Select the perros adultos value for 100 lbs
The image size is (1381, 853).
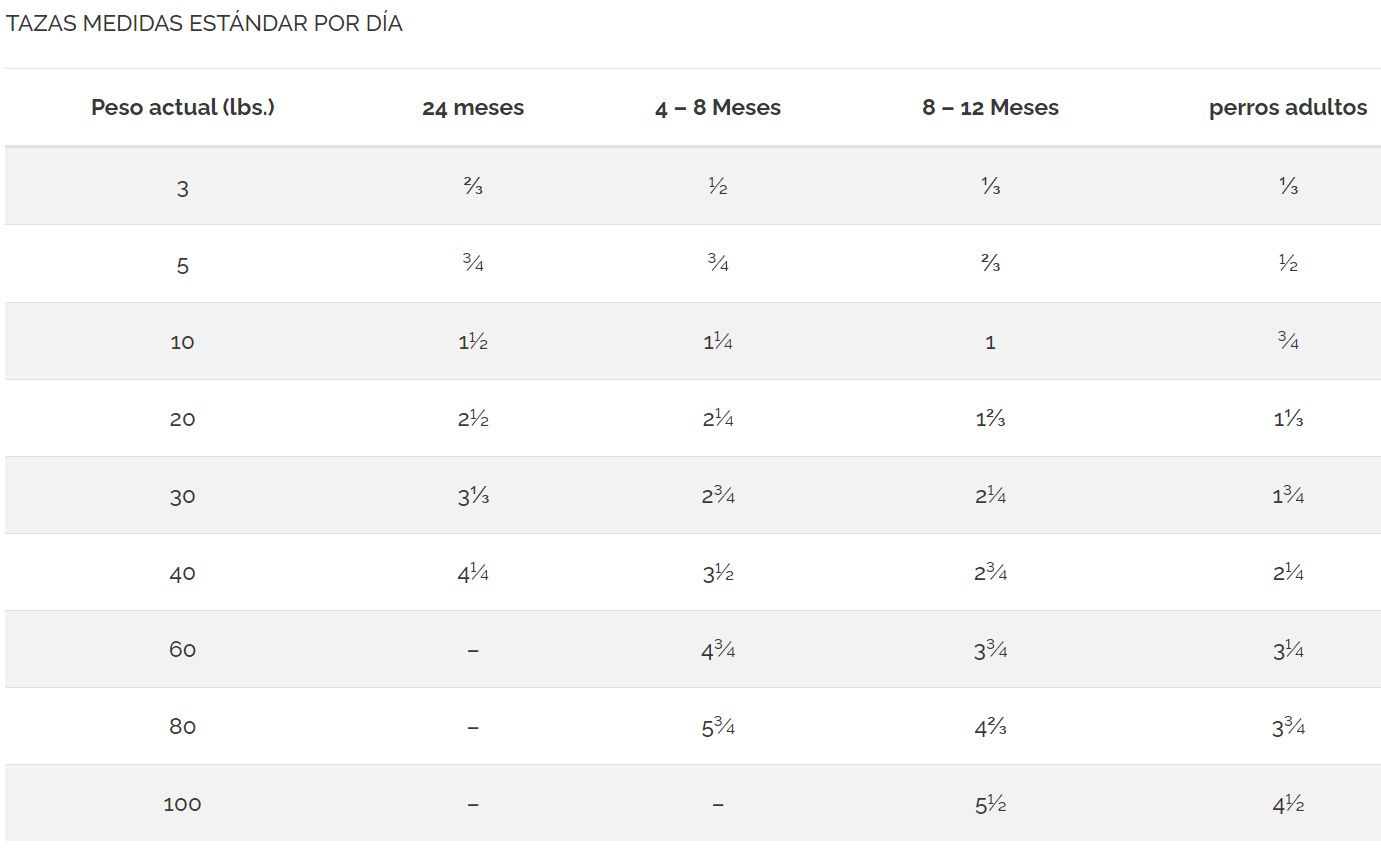[1287, 804]
